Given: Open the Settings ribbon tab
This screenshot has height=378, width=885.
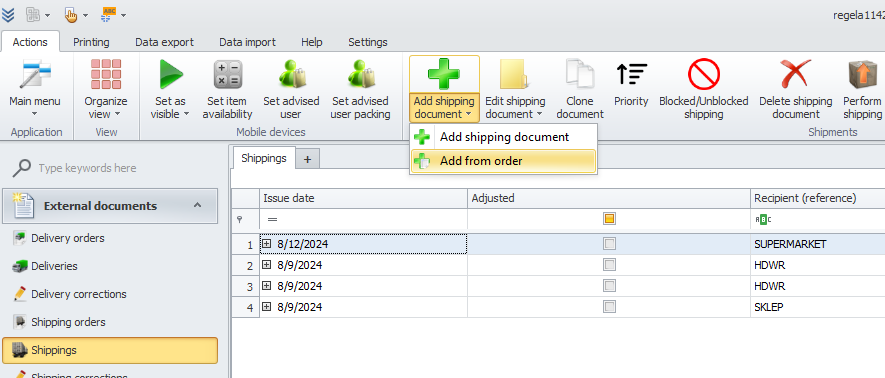Looking at the screenshot, I should pyautogui.click(x=368, y=42).
